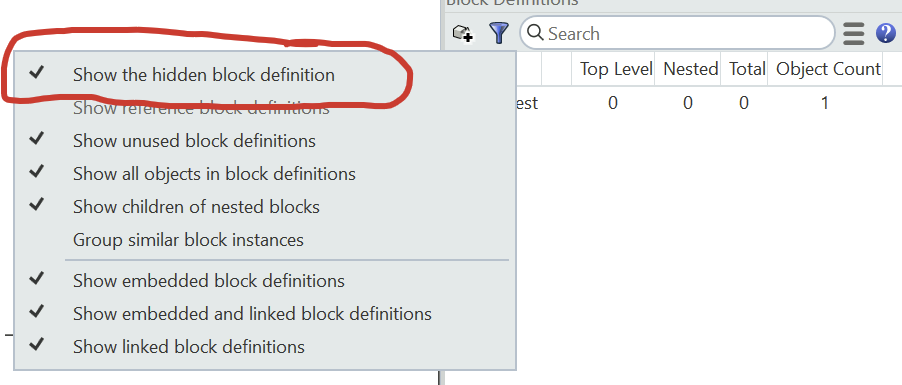Screen dimensions: 902x385
Task: Toggle Show the hidden block definition
Action: click(265, 75)
